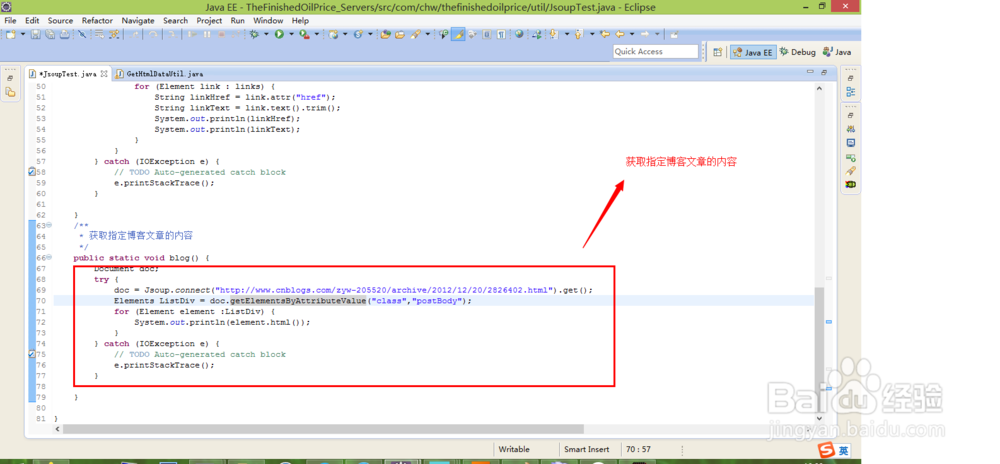Open the File menu
Screen dimensions: 1000x464
(x=10, y=20)
